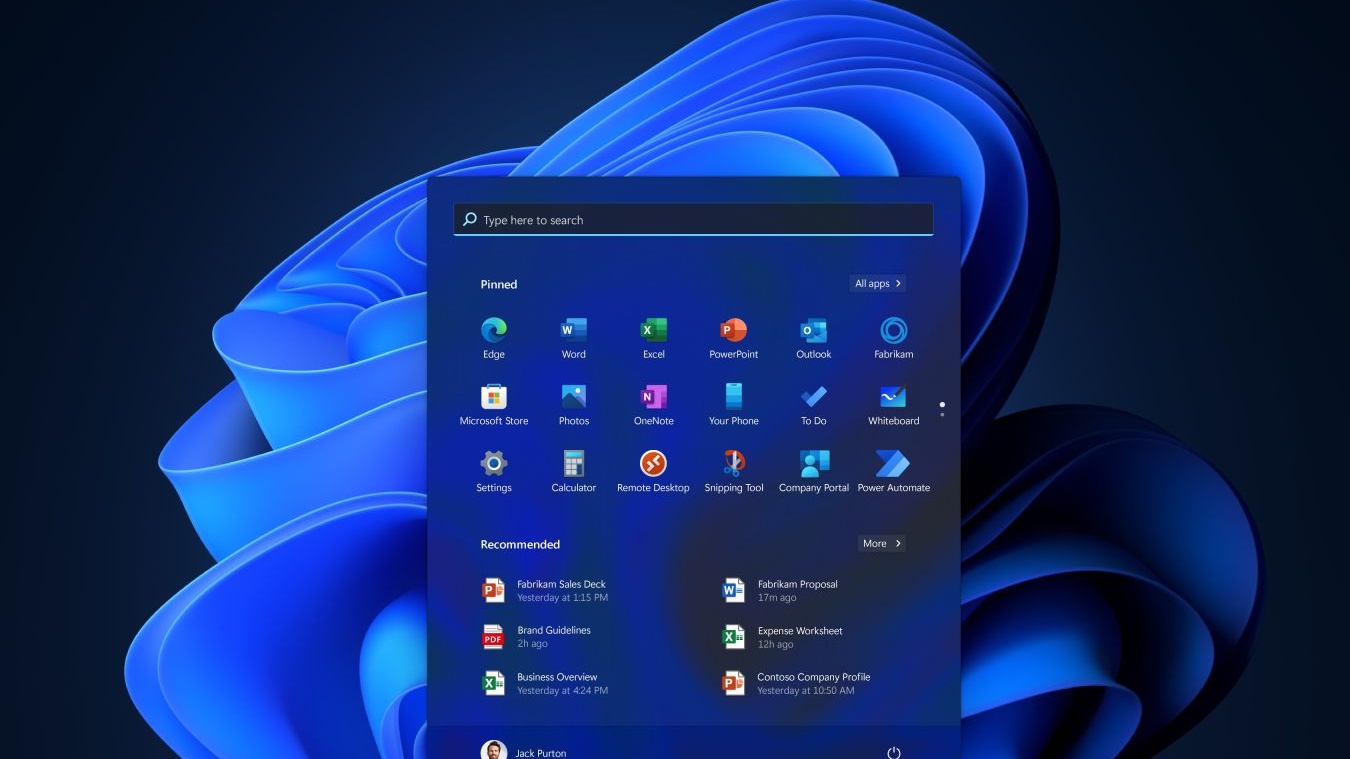Click the Yesterday at 10:50 AM timestamp
Image resolution: width=1350 pixels, height=759 pixels.
pos(806,691)
